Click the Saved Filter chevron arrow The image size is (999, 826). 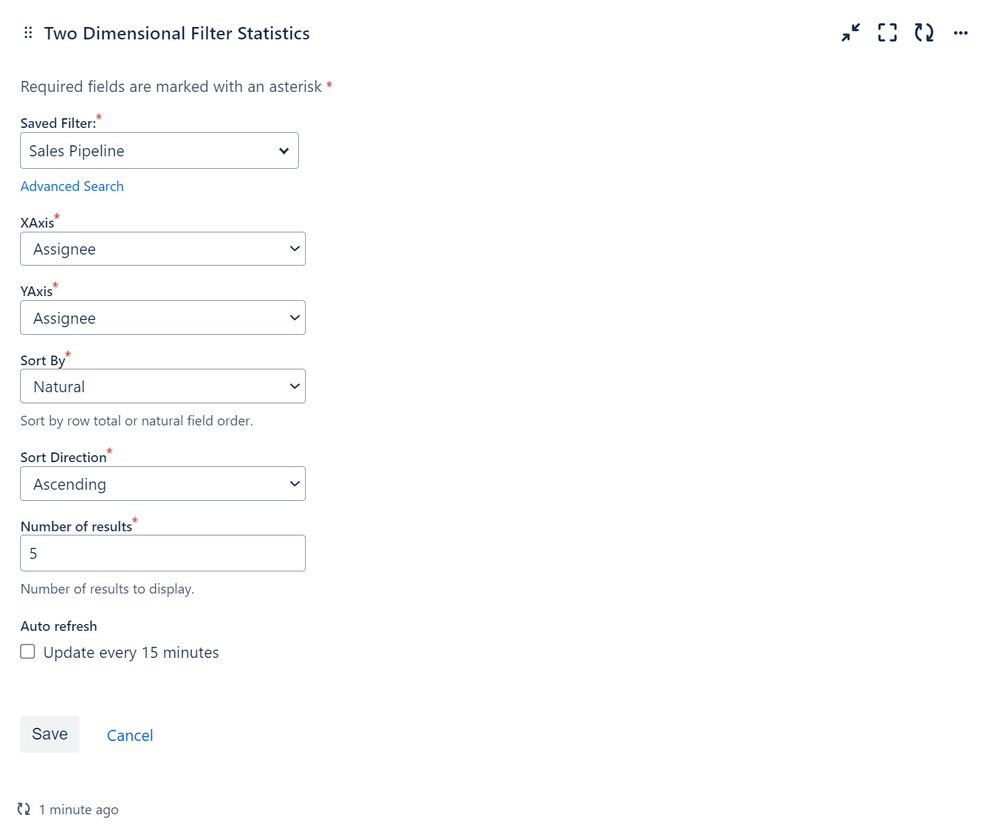284,151
